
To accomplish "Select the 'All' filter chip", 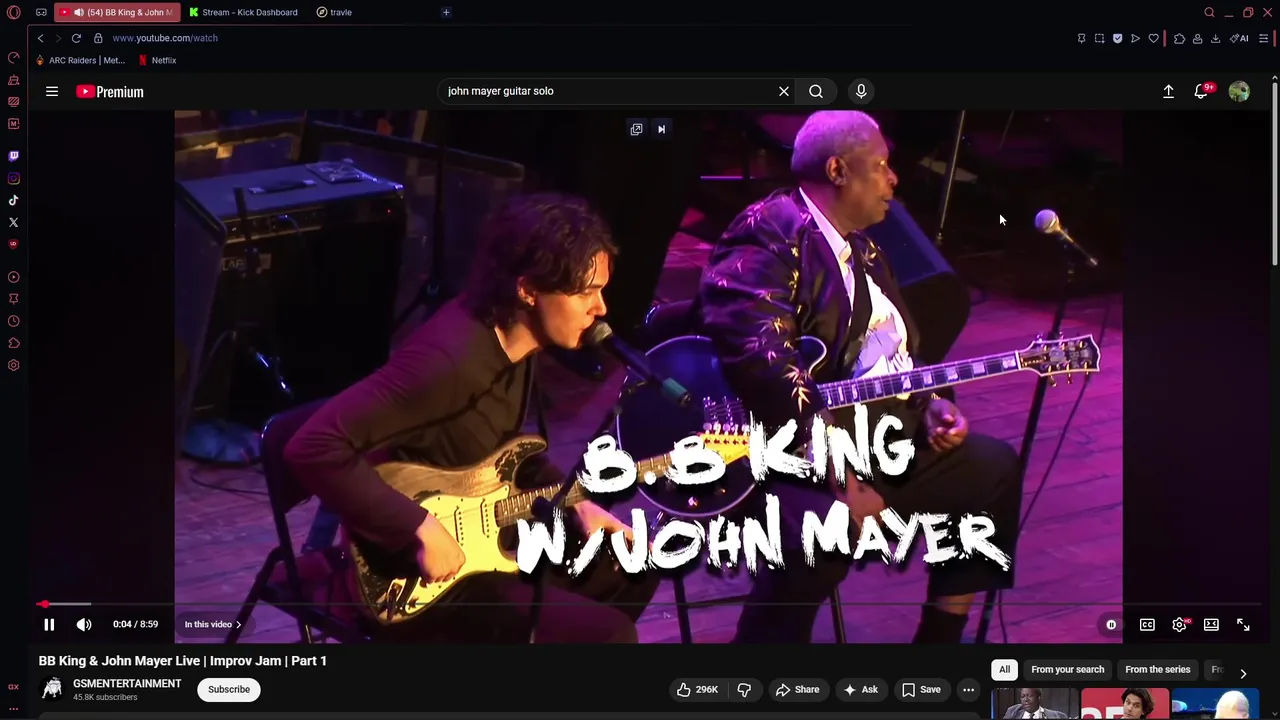I will click(x=1005, y=669).
